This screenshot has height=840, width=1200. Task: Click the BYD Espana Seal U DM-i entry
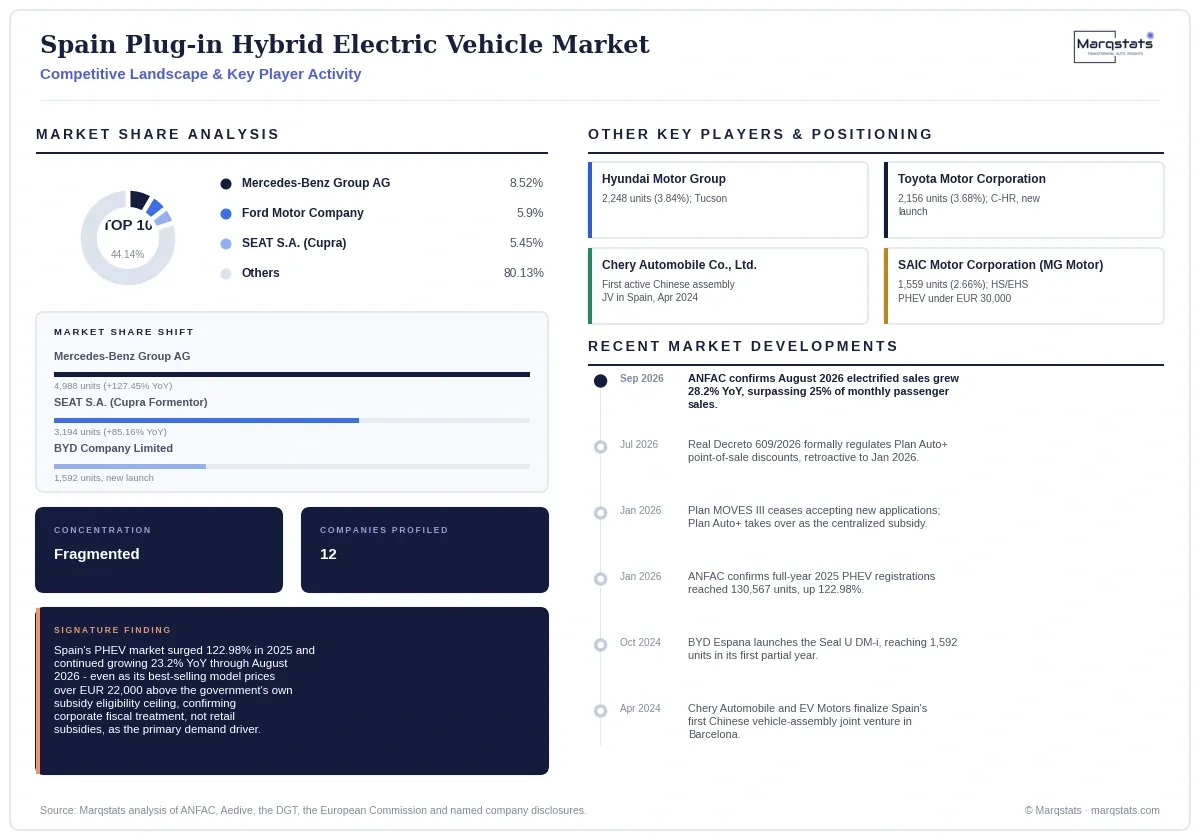coord(822,649)
